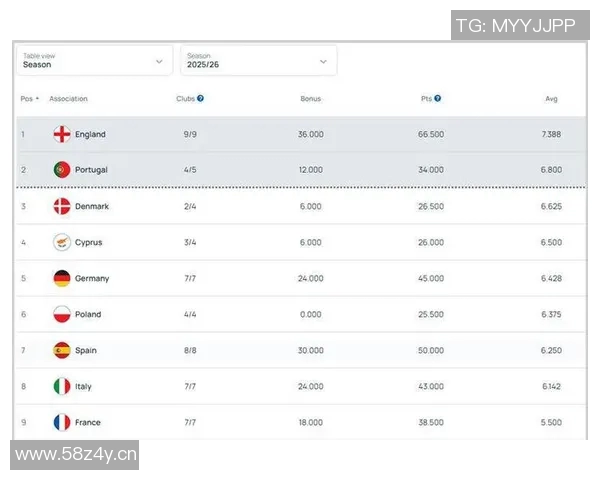Click the Germany flag icon
600x480 pixels.
coord(62,278)
